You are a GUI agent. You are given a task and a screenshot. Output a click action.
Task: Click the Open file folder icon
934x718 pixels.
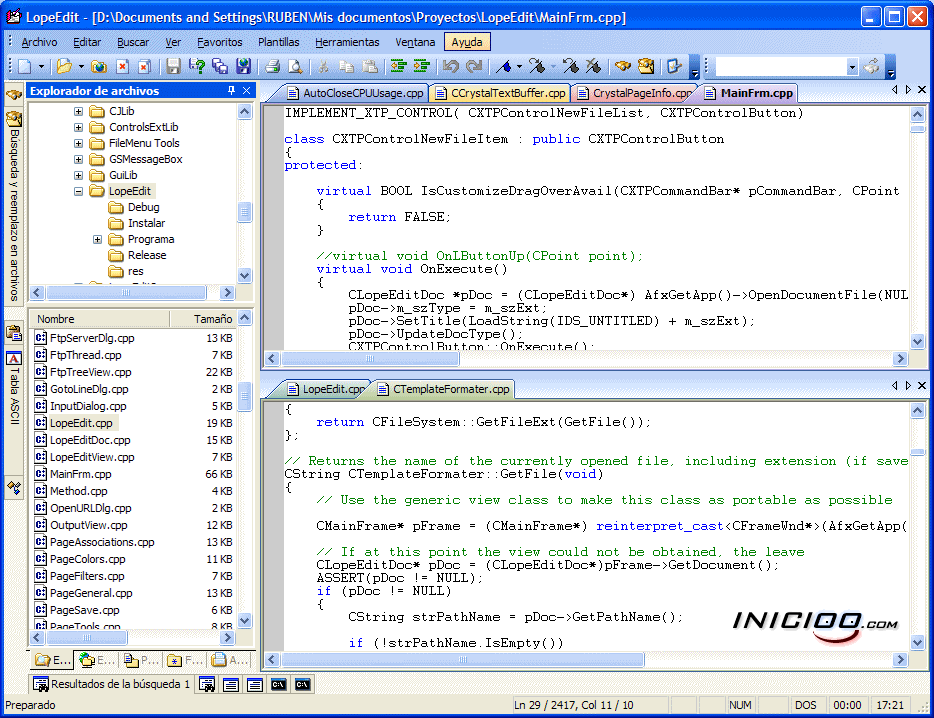(64, 66)
